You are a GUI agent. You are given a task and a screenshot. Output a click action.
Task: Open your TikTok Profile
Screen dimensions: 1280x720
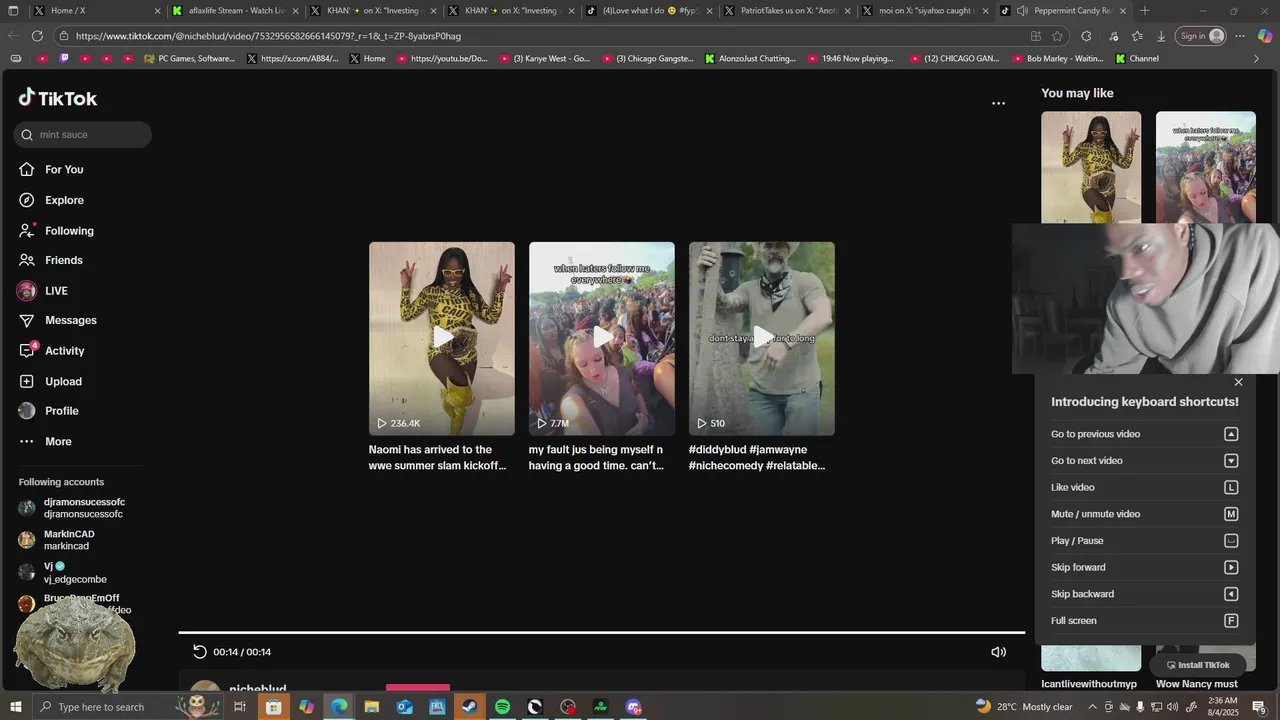pos(61,411)
